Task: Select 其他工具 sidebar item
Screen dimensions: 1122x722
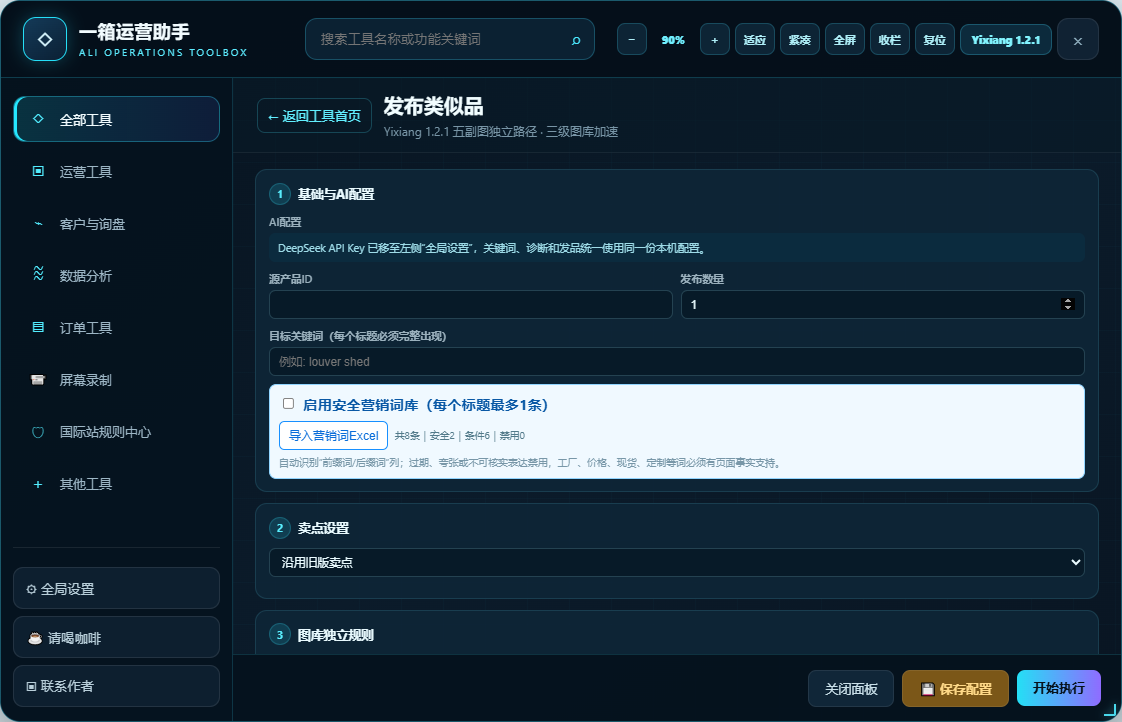Action: (117, 484)
